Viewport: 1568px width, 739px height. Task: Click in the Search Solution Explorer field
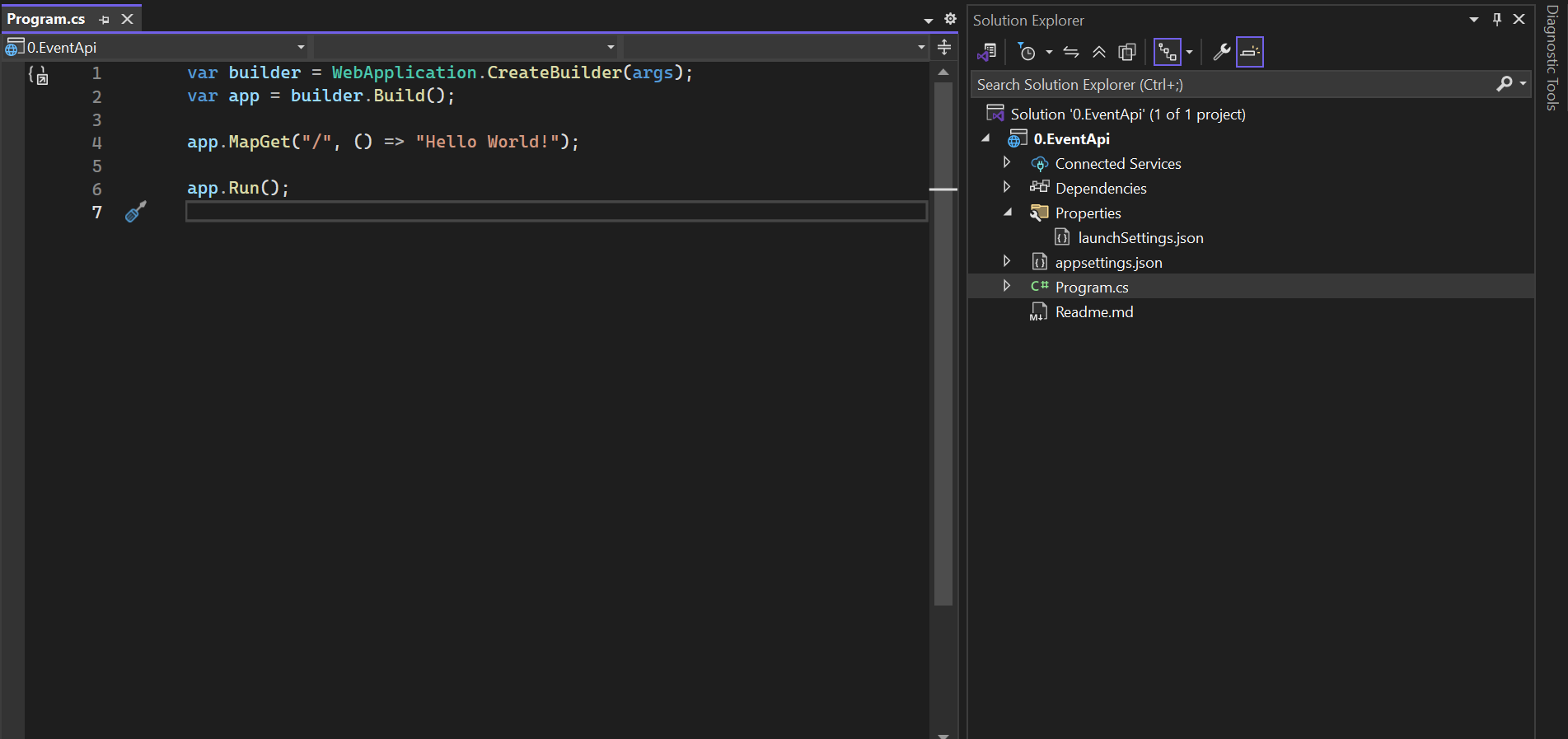1232,84
